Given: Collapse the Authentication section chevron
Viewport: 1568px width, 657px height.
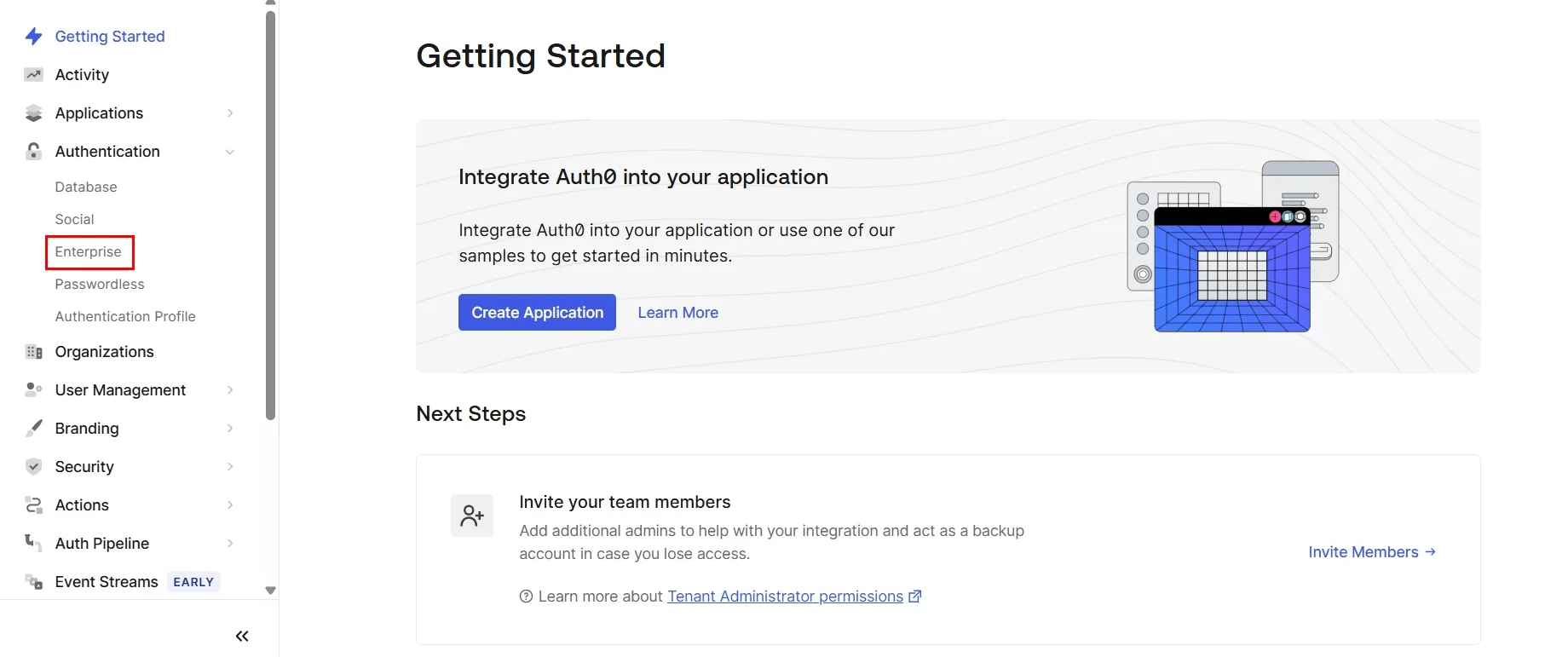Looking at the screenshot, I should pos(230,152).
